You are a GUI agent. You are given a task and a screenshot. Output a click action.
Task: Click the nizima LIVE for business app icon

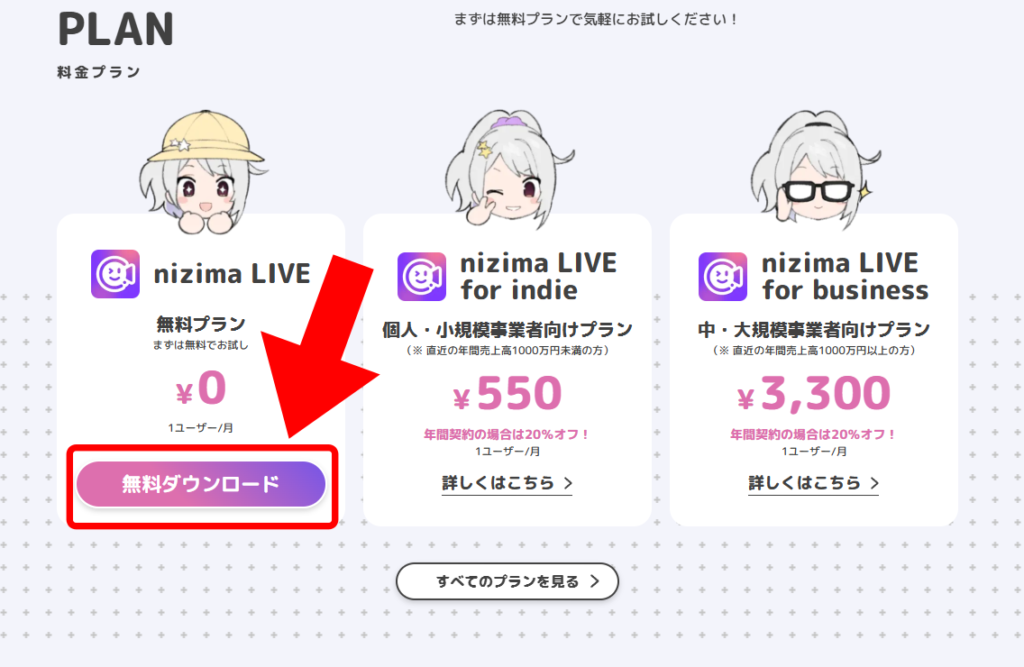[723, 277]
